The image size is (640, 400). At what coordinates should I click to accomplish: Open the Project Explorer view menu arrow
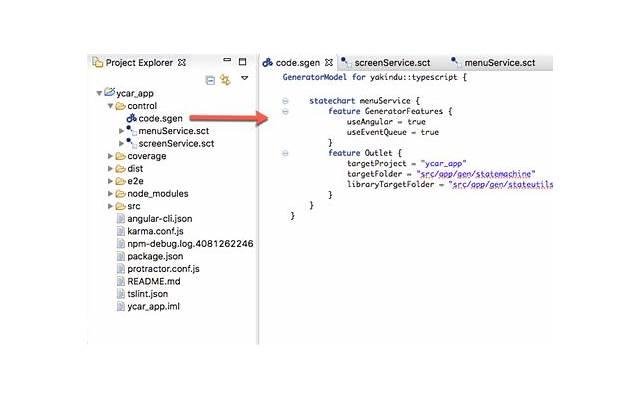pyautogui.click(x=243, y=78)
